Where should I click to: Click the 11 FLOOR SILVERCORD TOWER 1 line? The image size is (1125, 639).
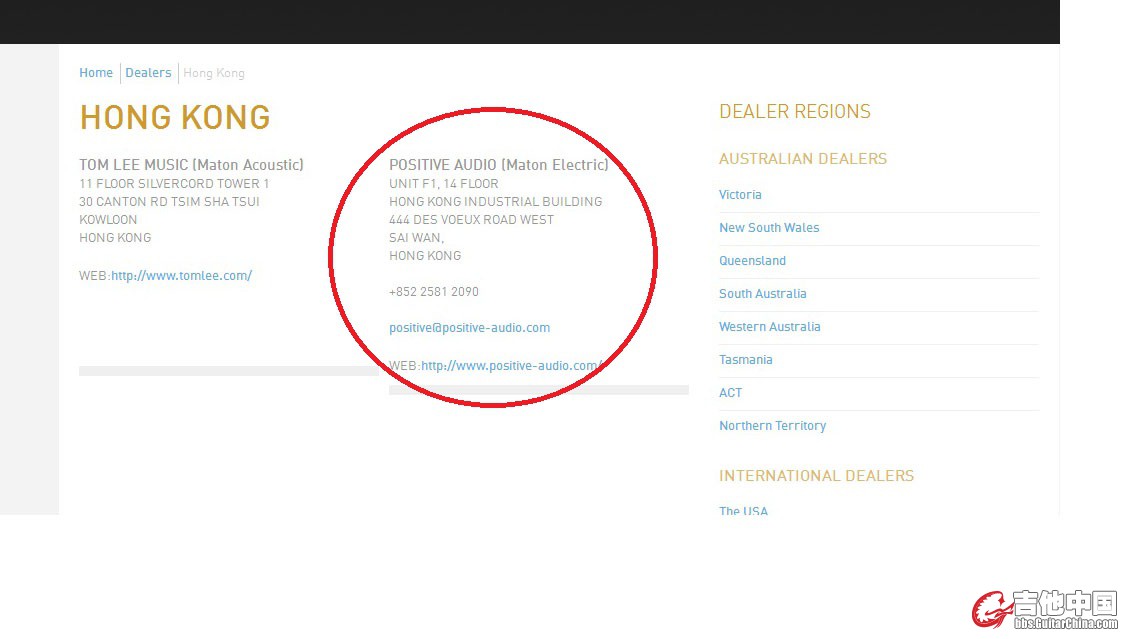174,184
